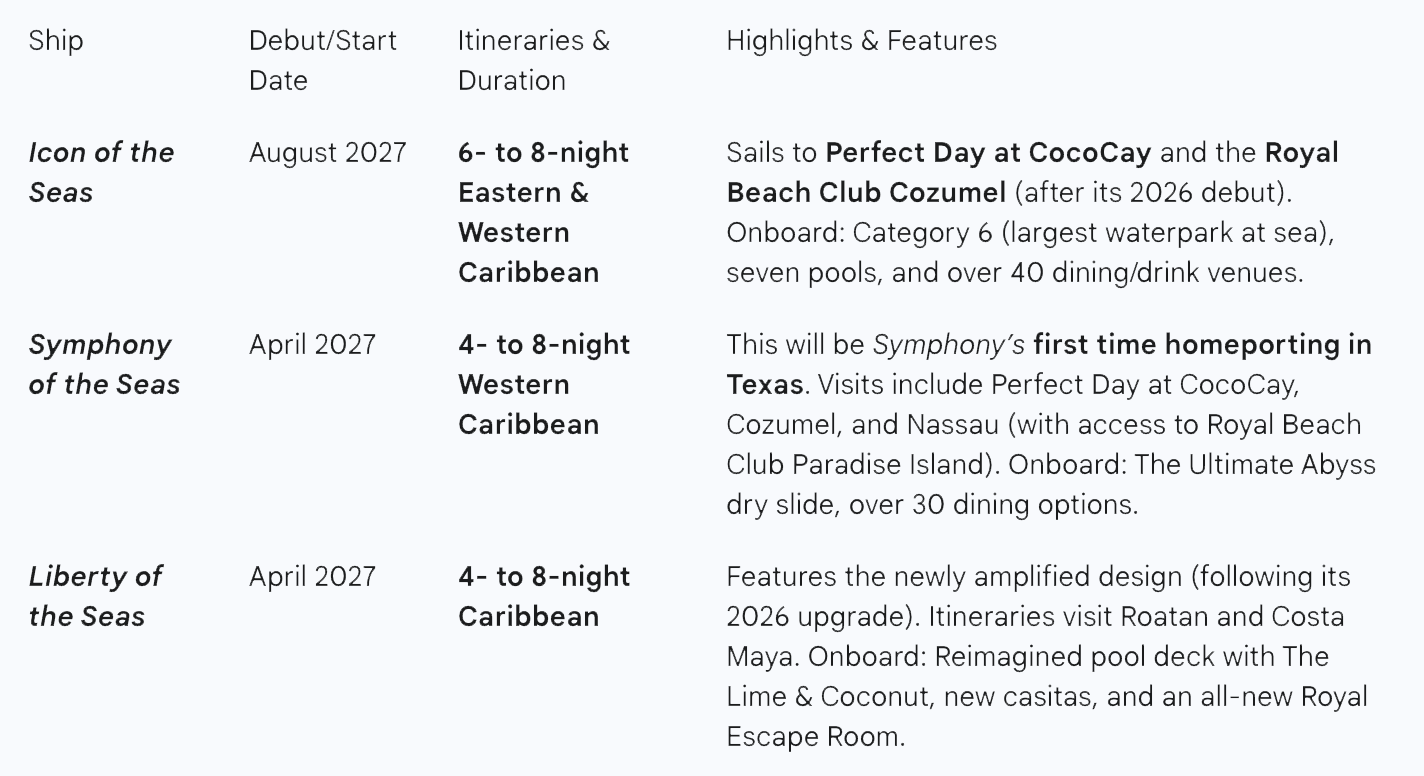
Task: Click the "April 2027" date for Liberty
Action: [x=312, y=577]
